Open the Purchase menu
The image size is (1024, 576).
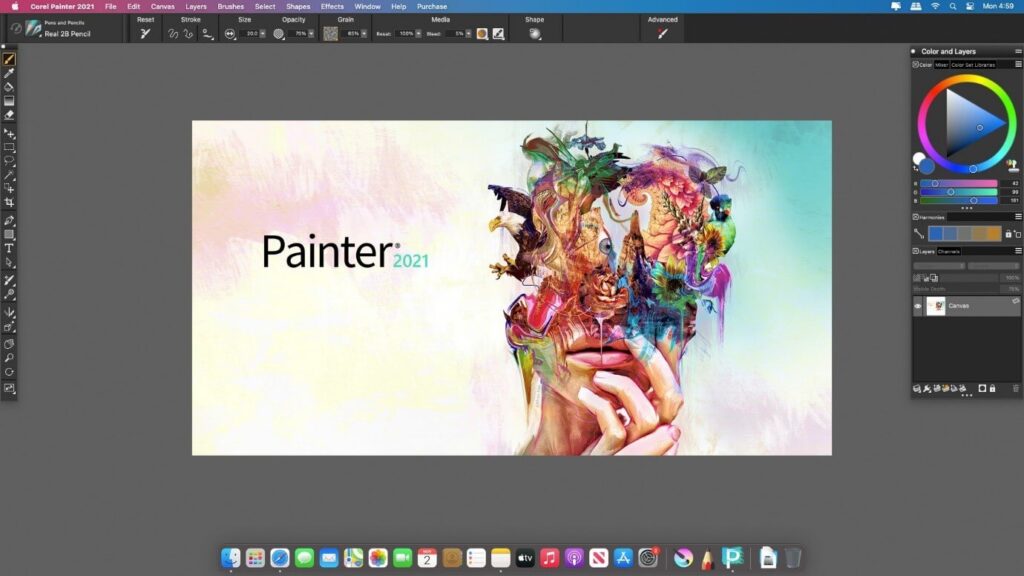432,7
